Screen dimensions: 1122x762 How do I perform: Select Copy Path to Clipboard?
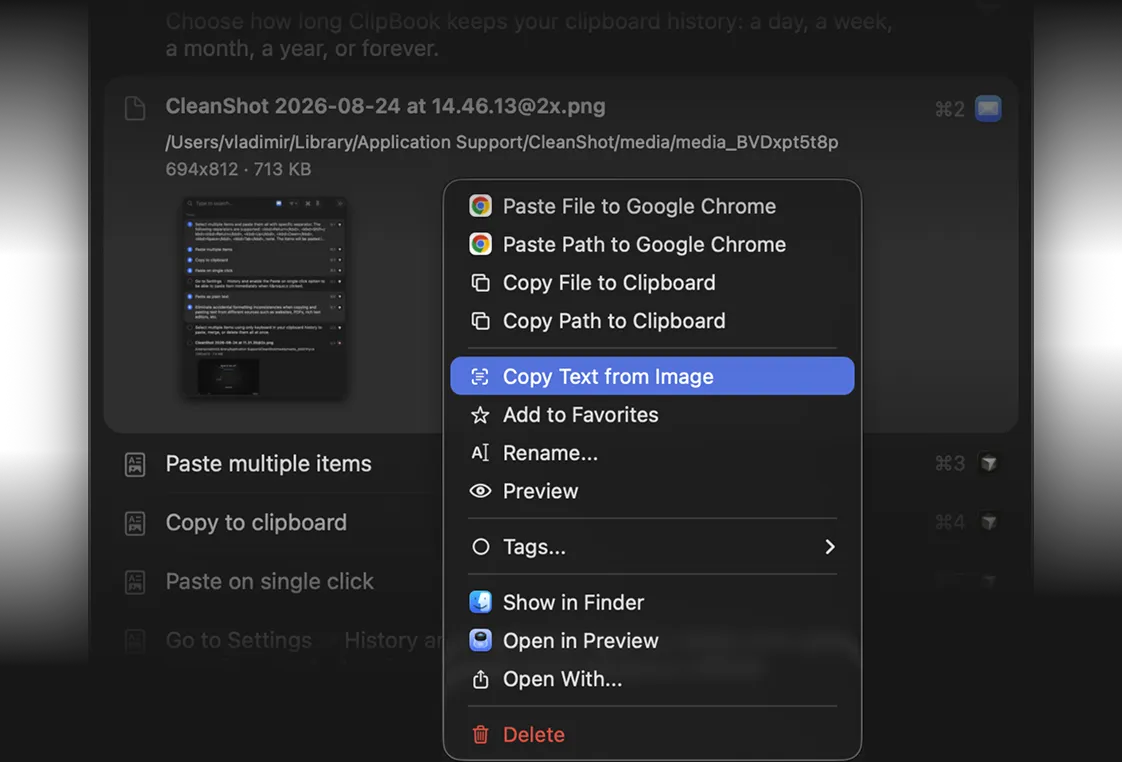(652, 321)
